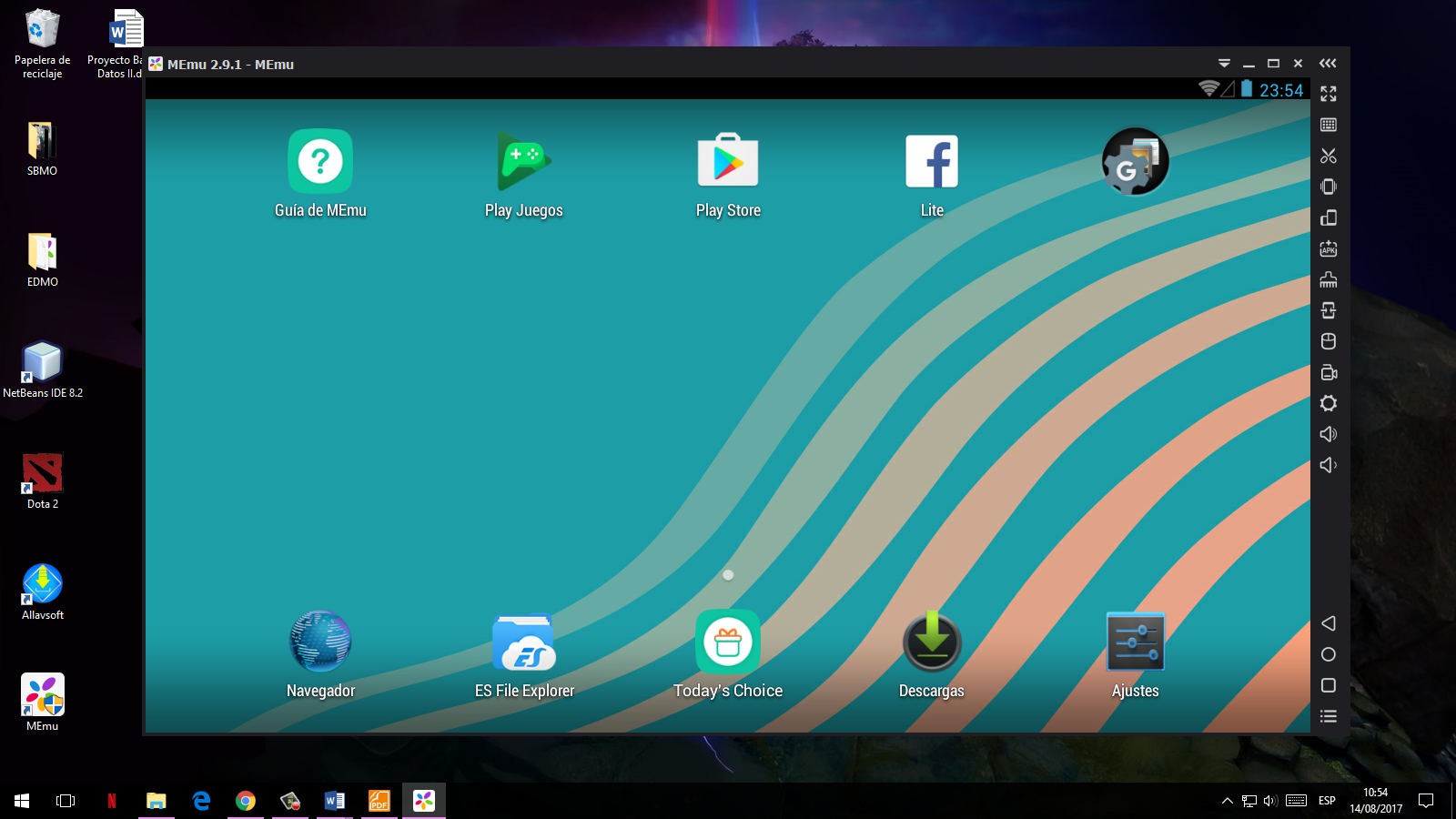The width and height of the screenshot is (1456, 819).
Task: Open the MEmu sidebar list menu icon
Action: [1329, 716]
